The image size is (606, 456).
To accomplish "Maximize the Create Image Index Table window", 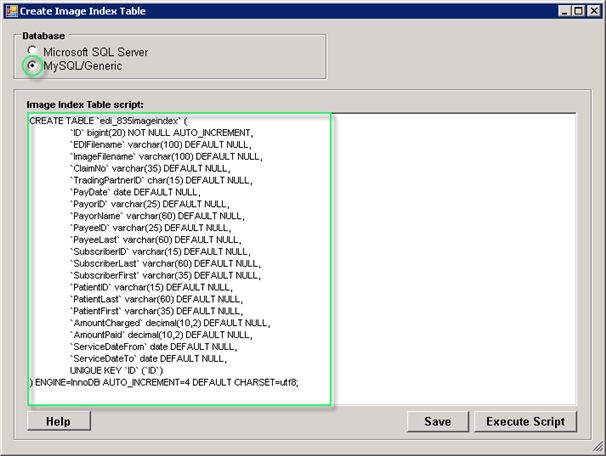I will 575,11.
